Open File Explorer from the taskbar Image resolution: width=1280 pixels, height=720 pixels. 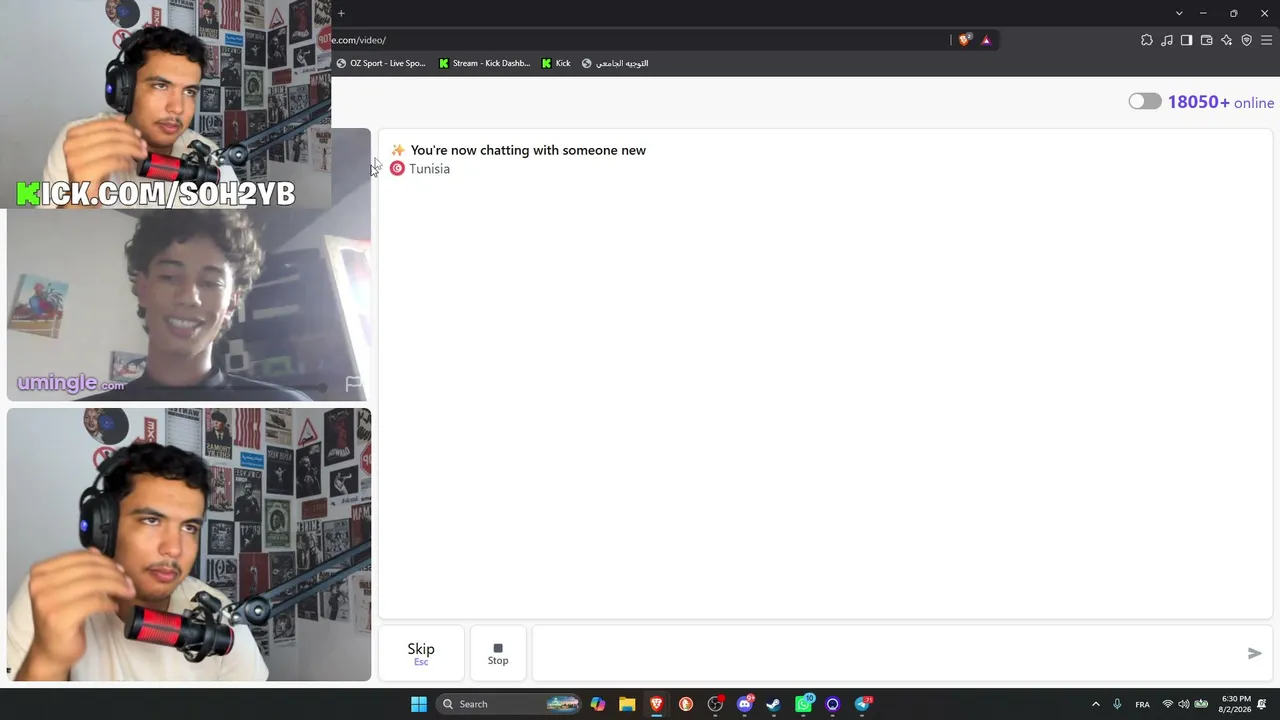(627, 704)
